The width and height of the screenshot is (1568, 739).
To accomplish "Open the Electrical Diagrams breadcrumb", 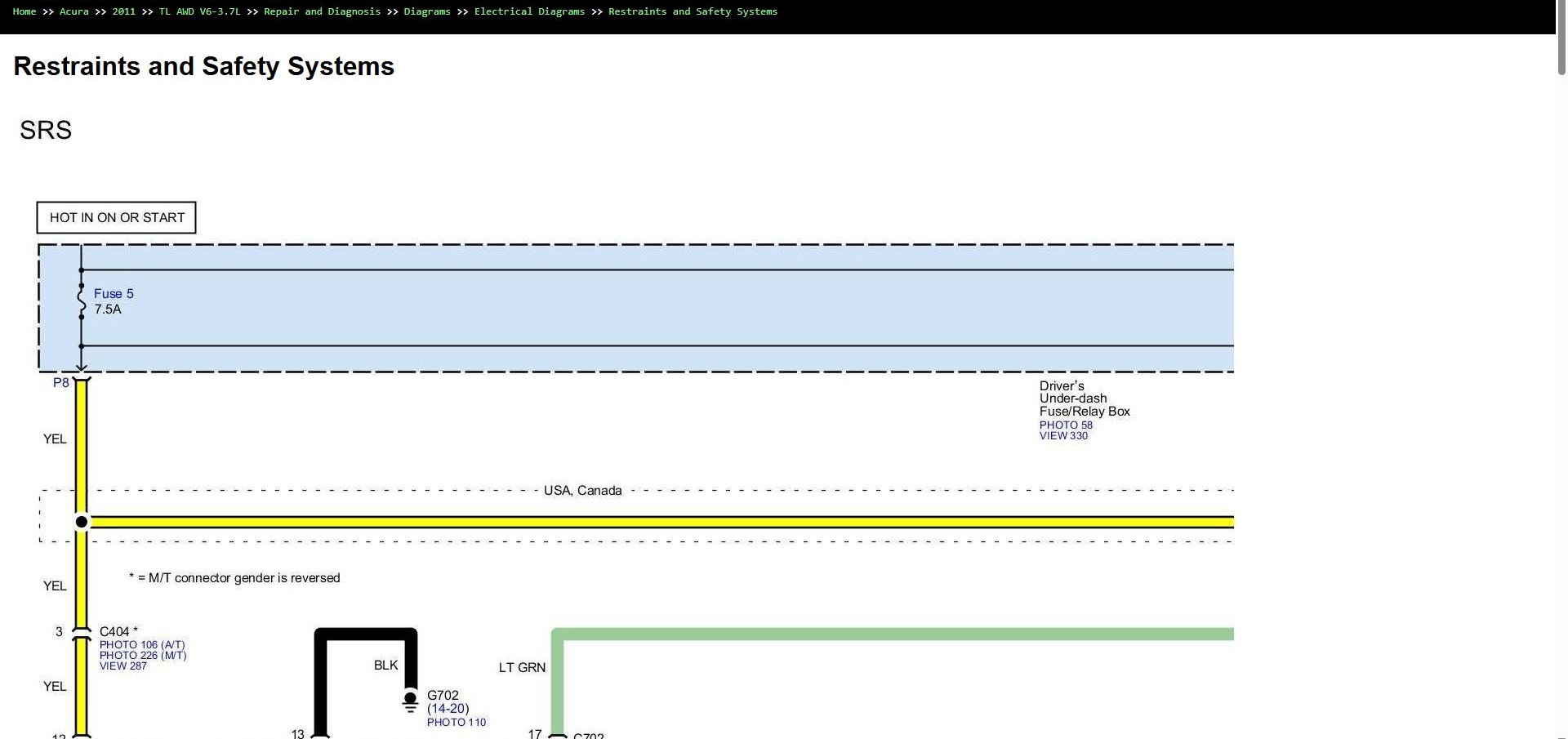I will coord(529,11).
